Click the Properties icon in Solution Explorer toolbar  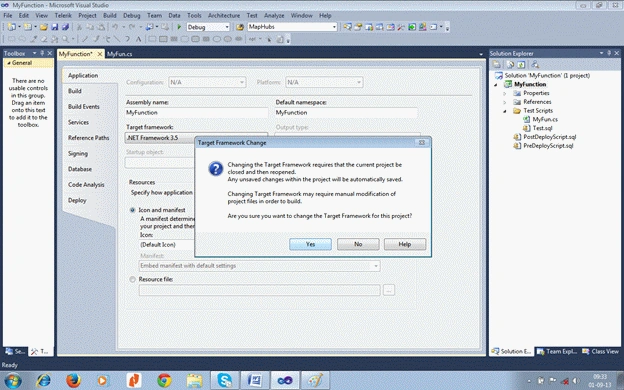pos(497,64)
